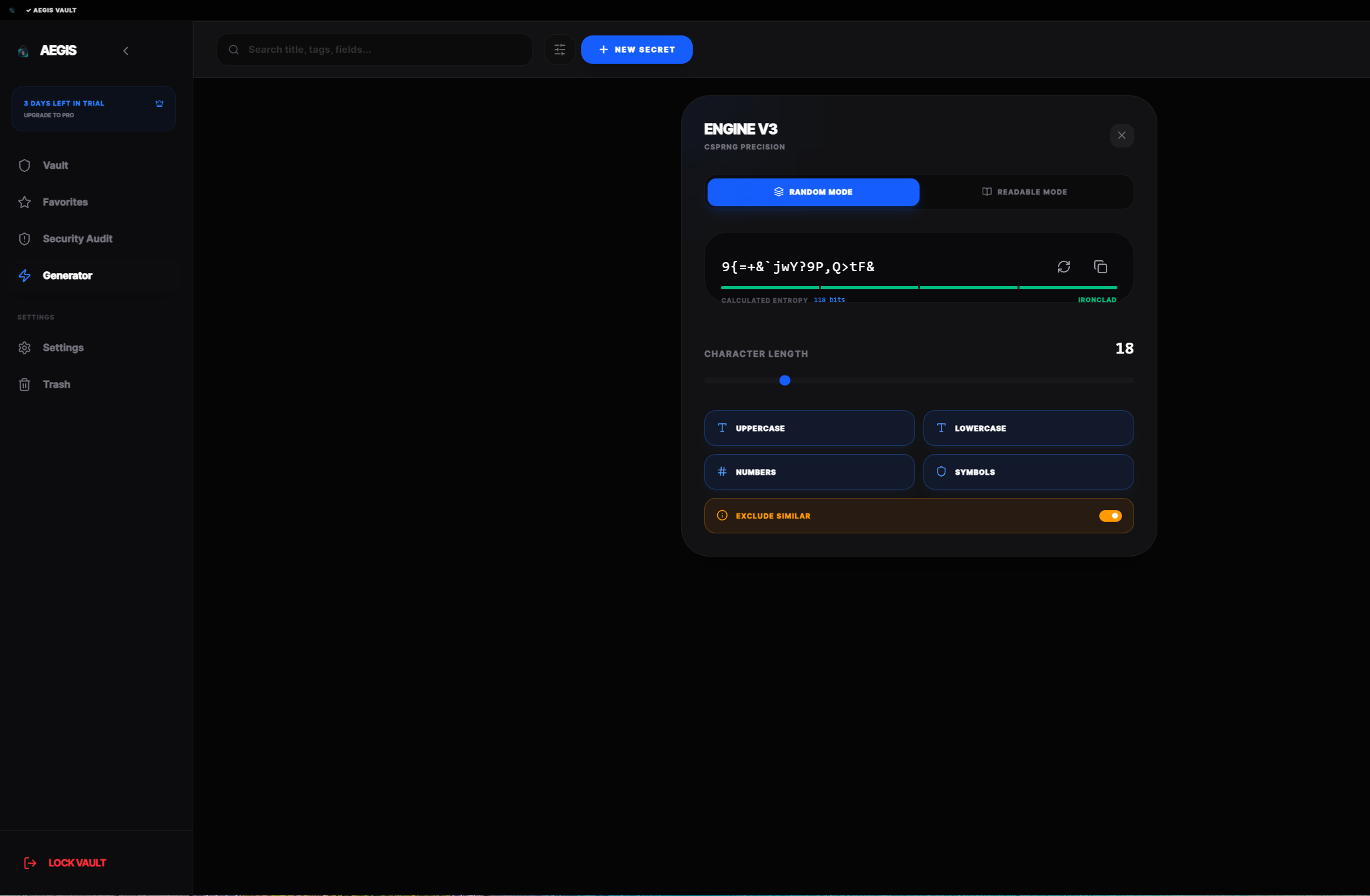Copy generated password with copy icon
The width and height of the screenshot is (1370, 896).
tap(1100, 267)
